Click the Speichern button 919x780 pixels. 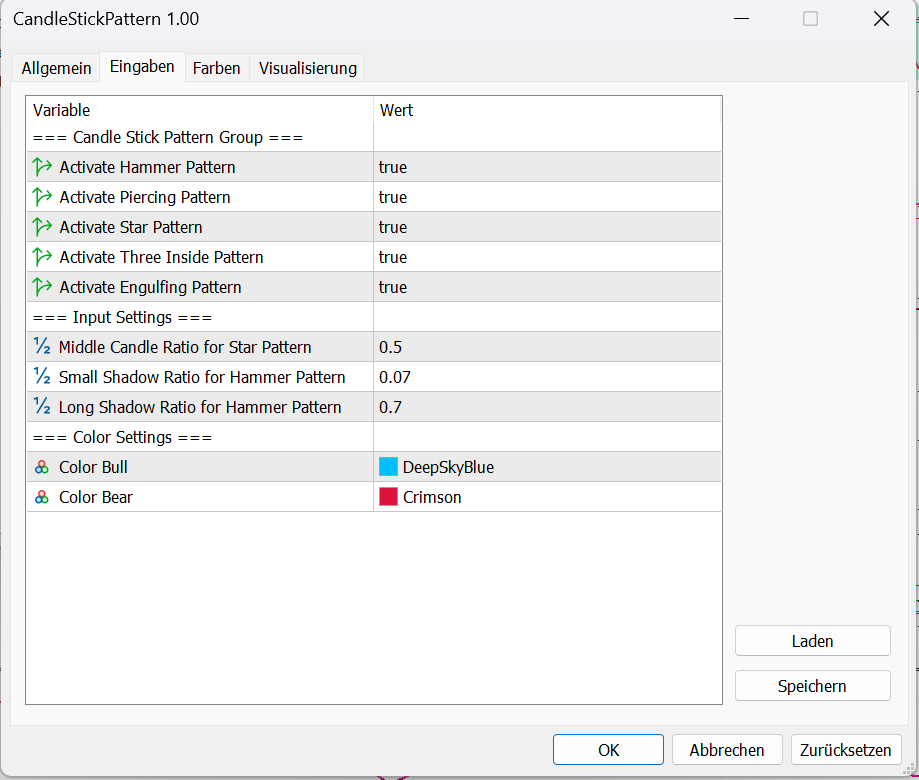pyautogui.click(x=812, y=685)
